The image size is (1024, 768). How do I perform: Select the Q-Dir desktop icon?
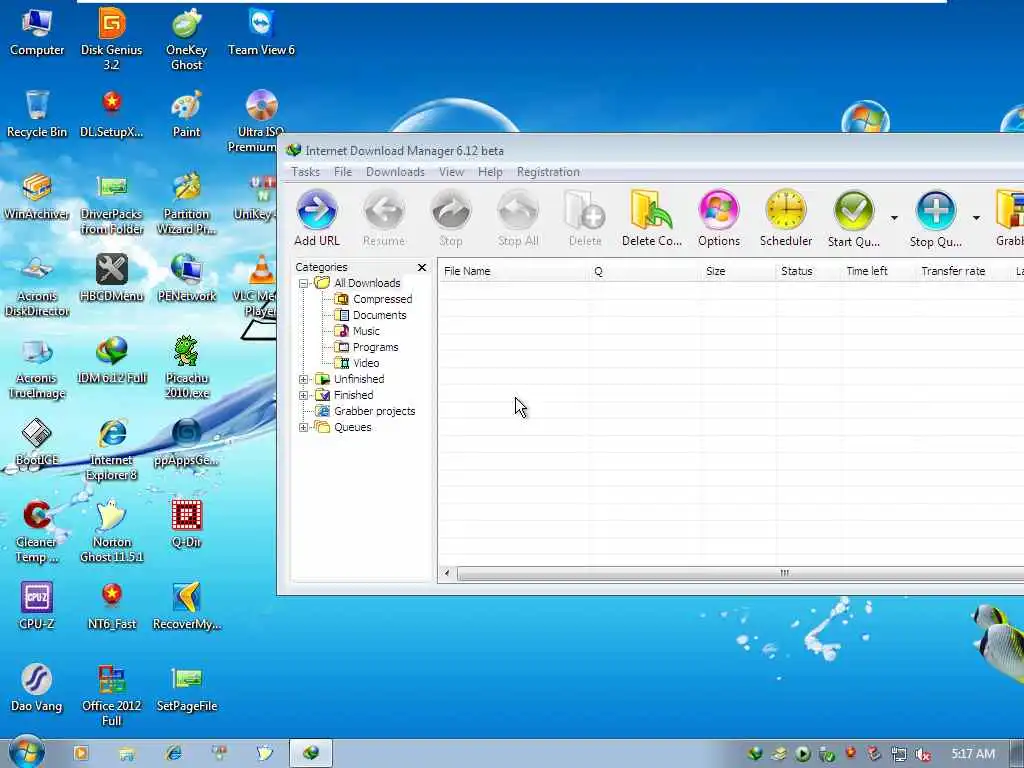[x=187, y=524]
